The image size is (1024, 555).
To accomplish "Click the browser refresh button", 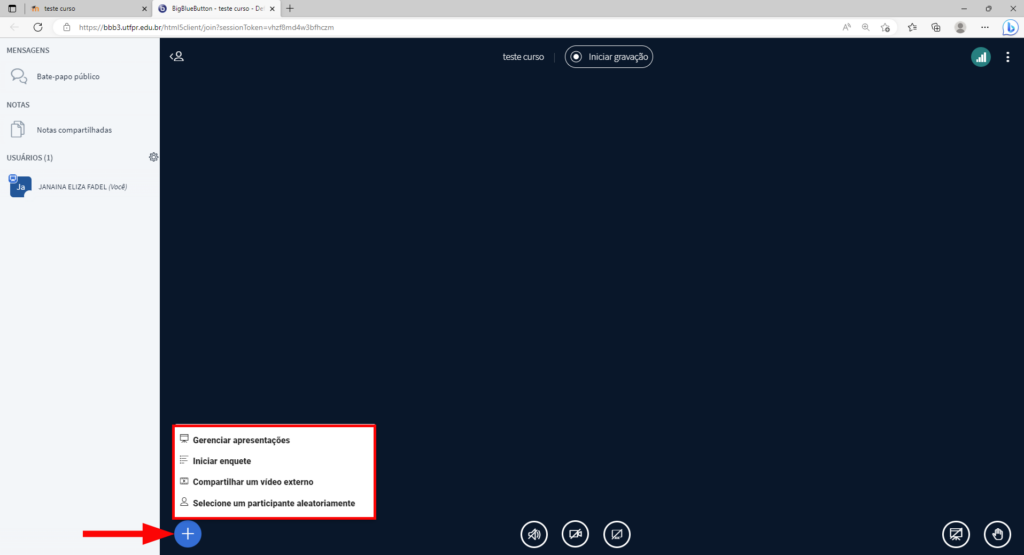I will pyautogui.click(x=38, y=27).
